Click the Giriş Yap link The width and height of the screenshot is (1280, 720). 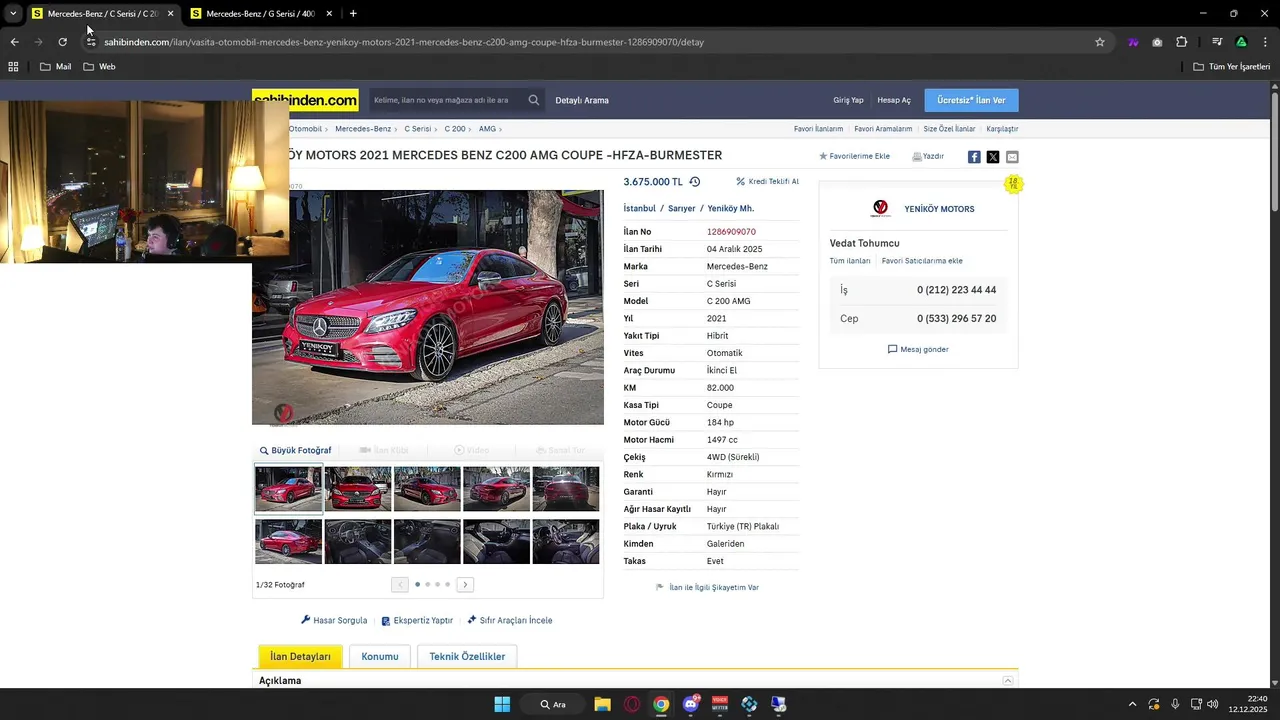coord(848,100)
